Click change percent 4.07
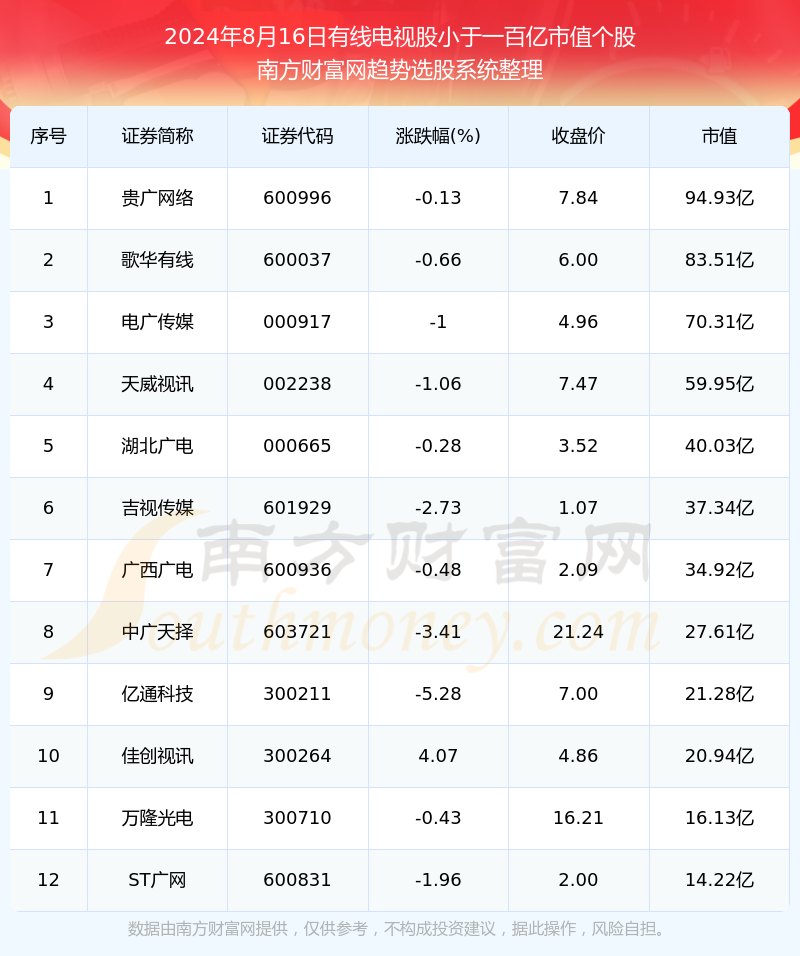The image size is (800, 956). 438,756
